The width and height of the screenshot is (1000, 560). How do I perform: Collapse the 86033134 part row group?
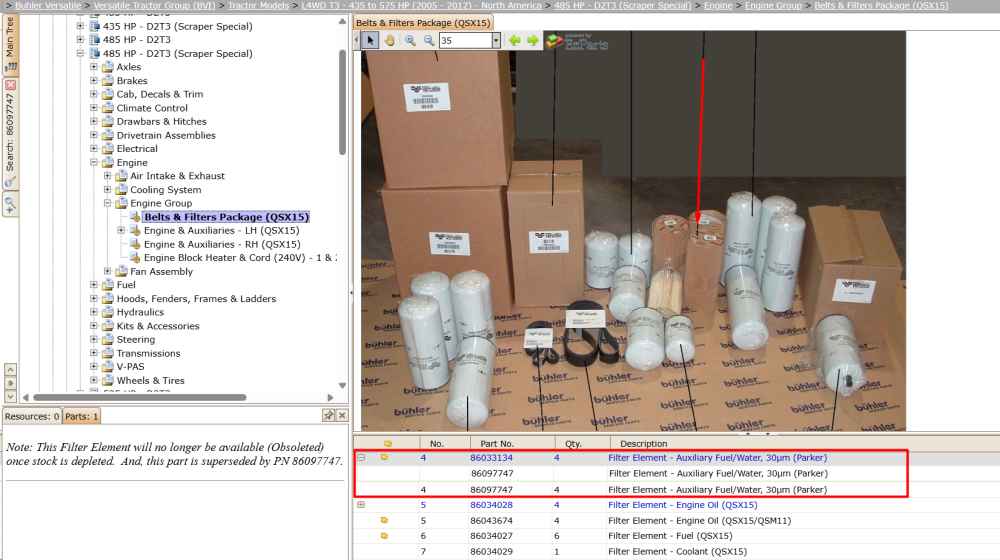tap(361, 457)
